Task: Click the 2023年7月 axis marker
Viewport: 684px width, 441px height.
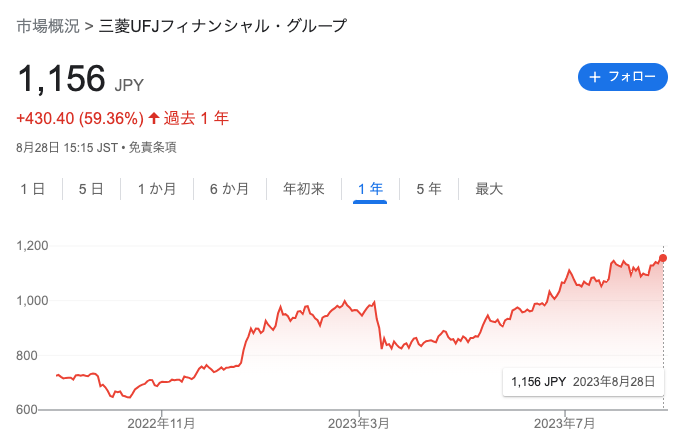Action: point(564,423)
